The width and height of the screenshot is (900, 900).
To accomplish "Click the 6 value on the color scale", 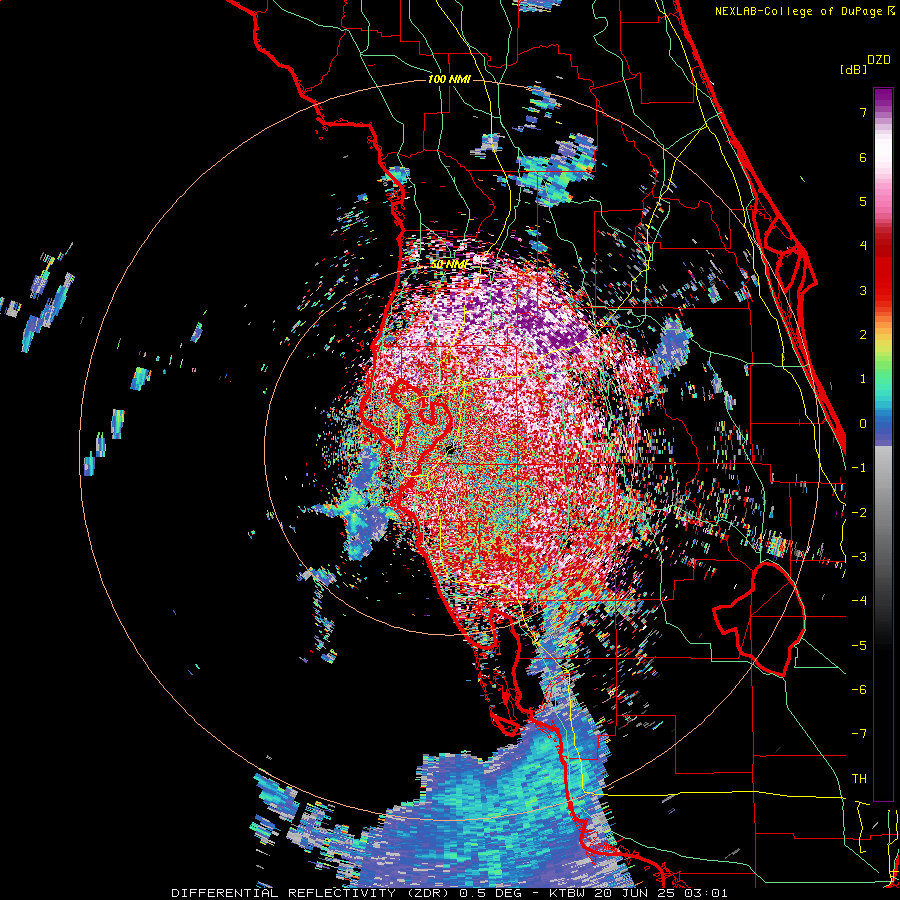I will 863,157.
